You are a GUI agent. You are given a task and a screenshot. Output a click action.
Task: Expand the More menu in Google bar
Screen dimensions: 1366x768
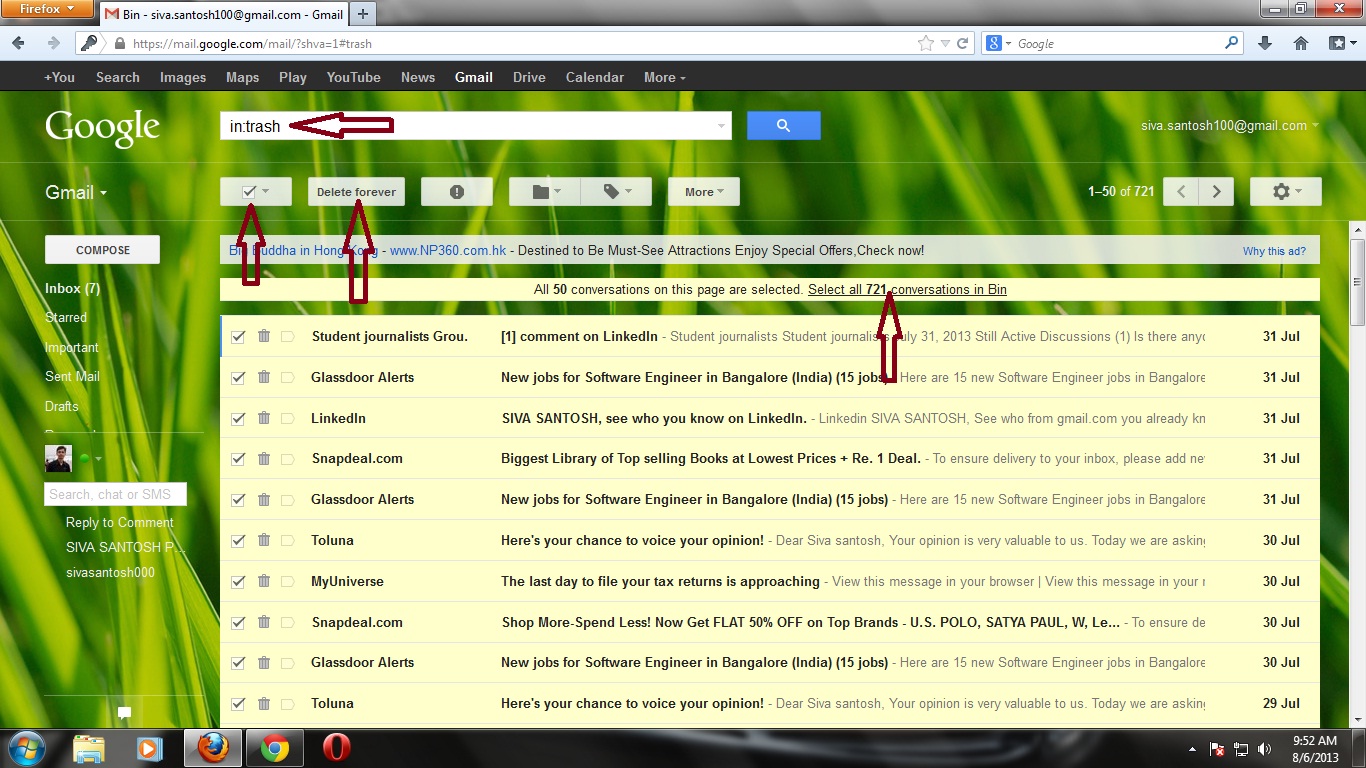(665, 77)
